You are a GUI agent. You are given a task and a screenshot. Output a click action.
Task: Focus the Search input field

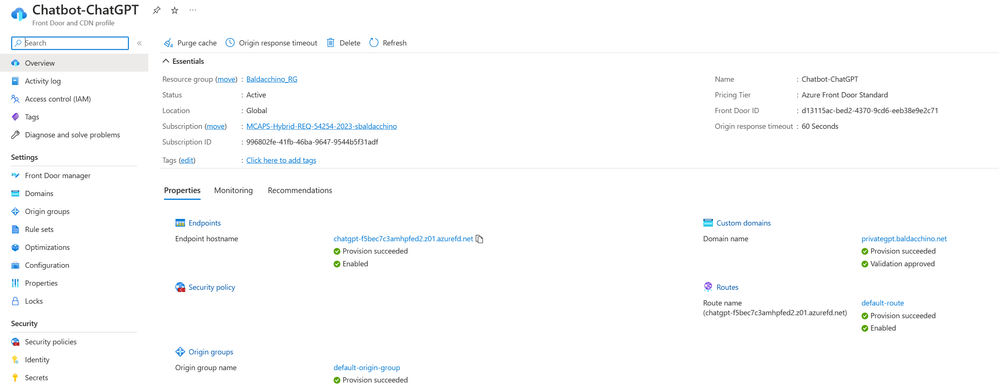point(70,43)
